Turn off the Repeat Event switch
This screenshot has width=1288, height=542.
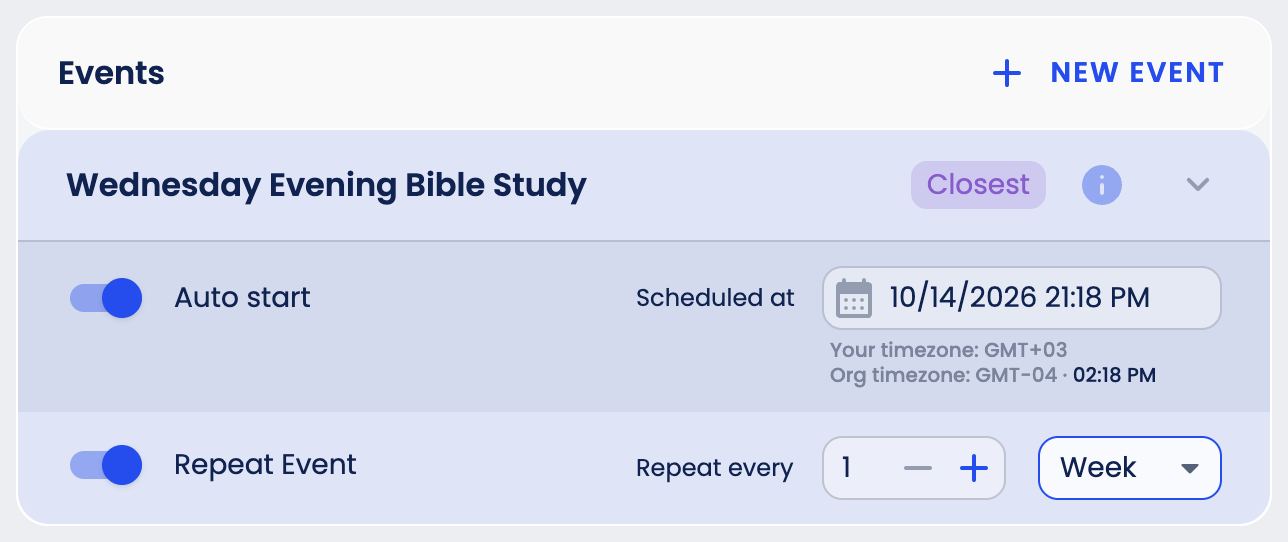click(x=106, y=465)
